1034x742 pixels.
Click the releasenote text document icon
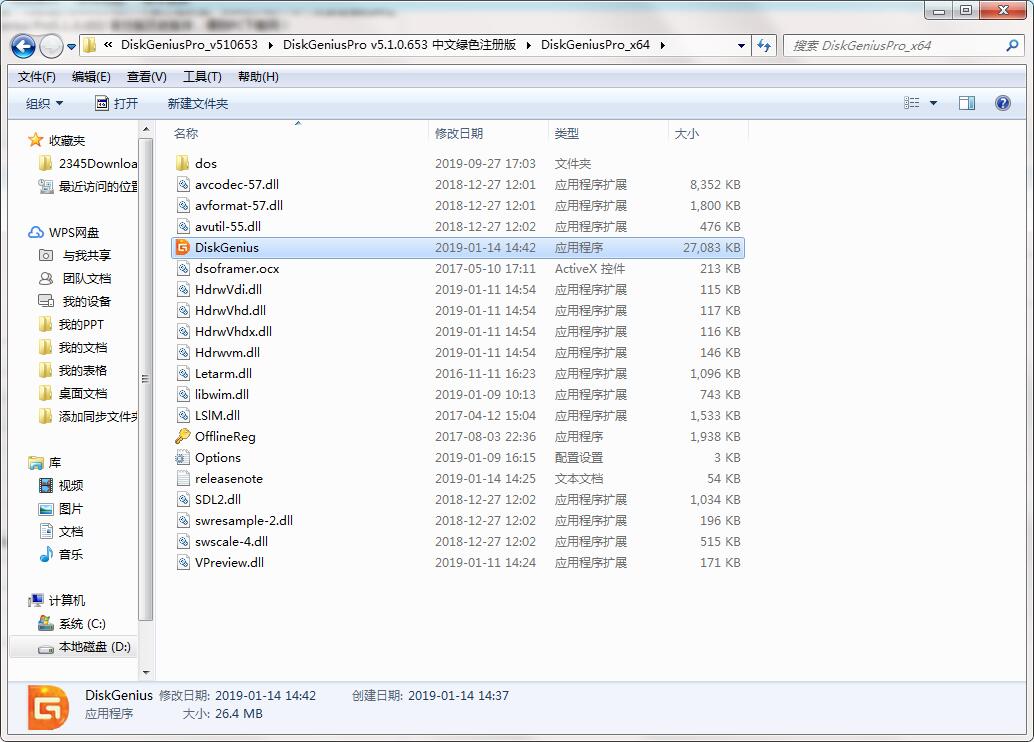point(183,479)
